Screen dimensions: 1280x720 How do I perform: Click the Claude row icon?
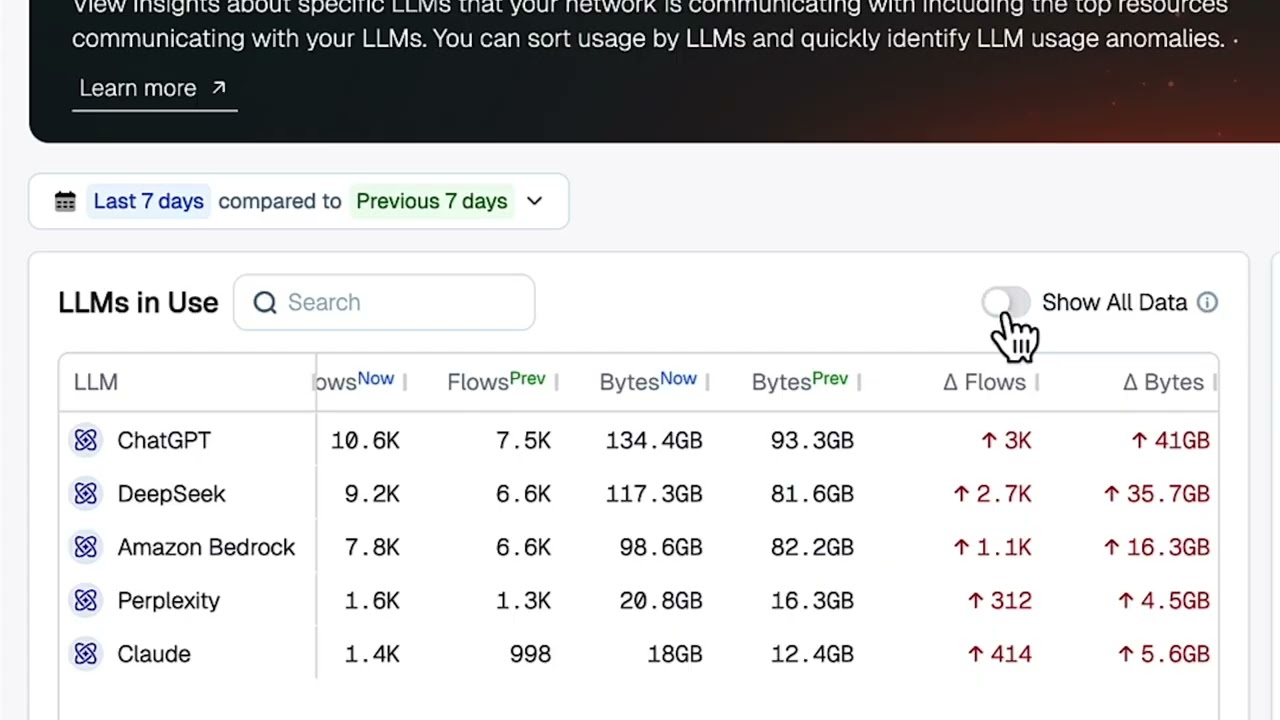coord(86,654)
